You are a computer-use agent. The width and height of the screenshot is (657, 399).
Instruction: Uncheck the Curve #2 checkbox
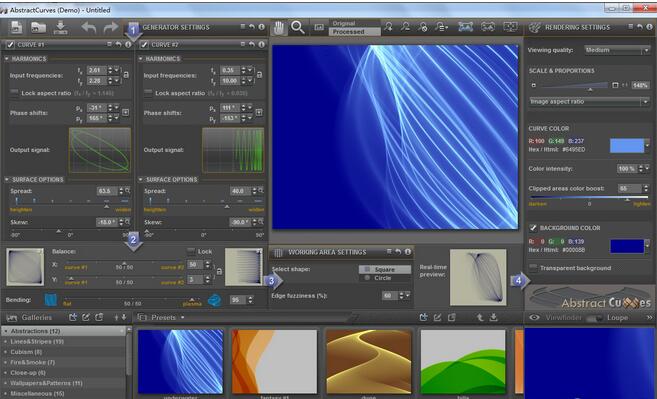144,44
